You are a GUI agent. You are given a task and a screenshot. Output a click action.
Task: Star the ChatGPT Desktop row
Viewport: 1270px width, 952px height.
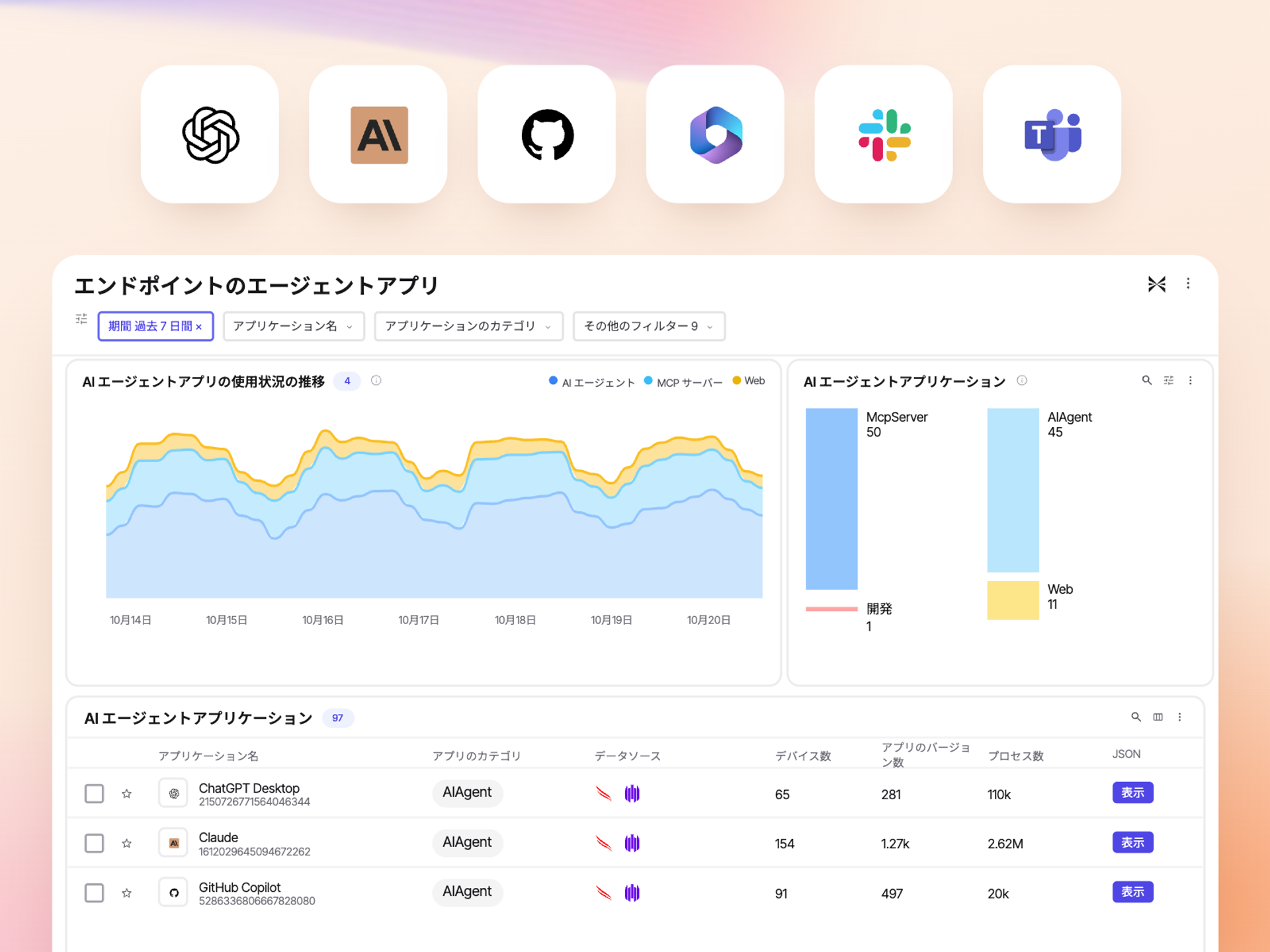coord(127,793)
